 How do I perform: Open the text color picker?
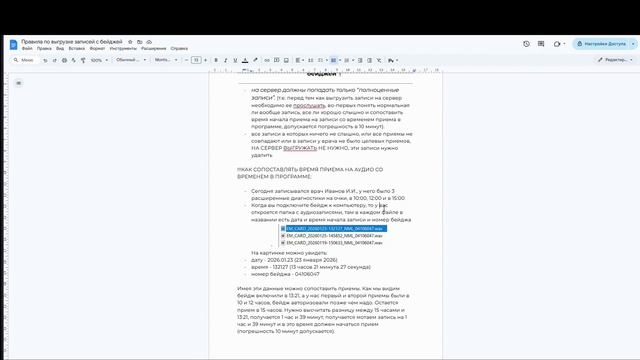(x=245, y=60)
